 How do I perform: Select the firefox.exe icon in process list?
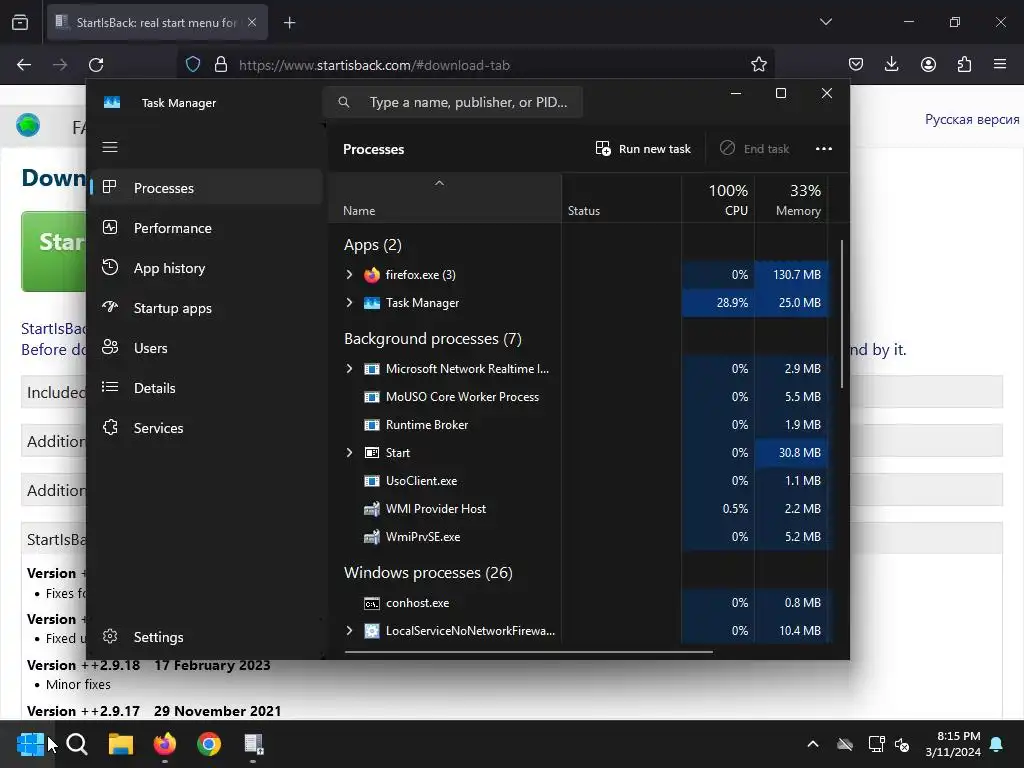click(372, 275)
